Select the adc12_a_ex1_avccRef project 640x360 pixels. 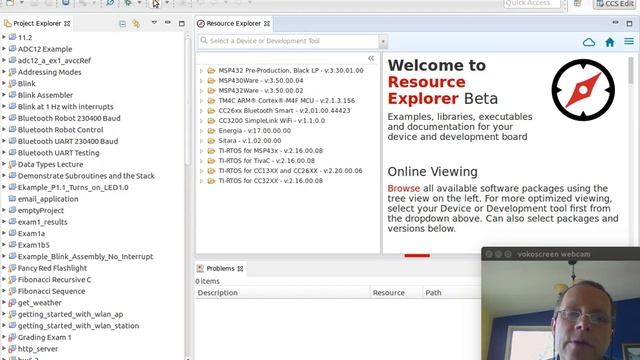pos(54,60)
